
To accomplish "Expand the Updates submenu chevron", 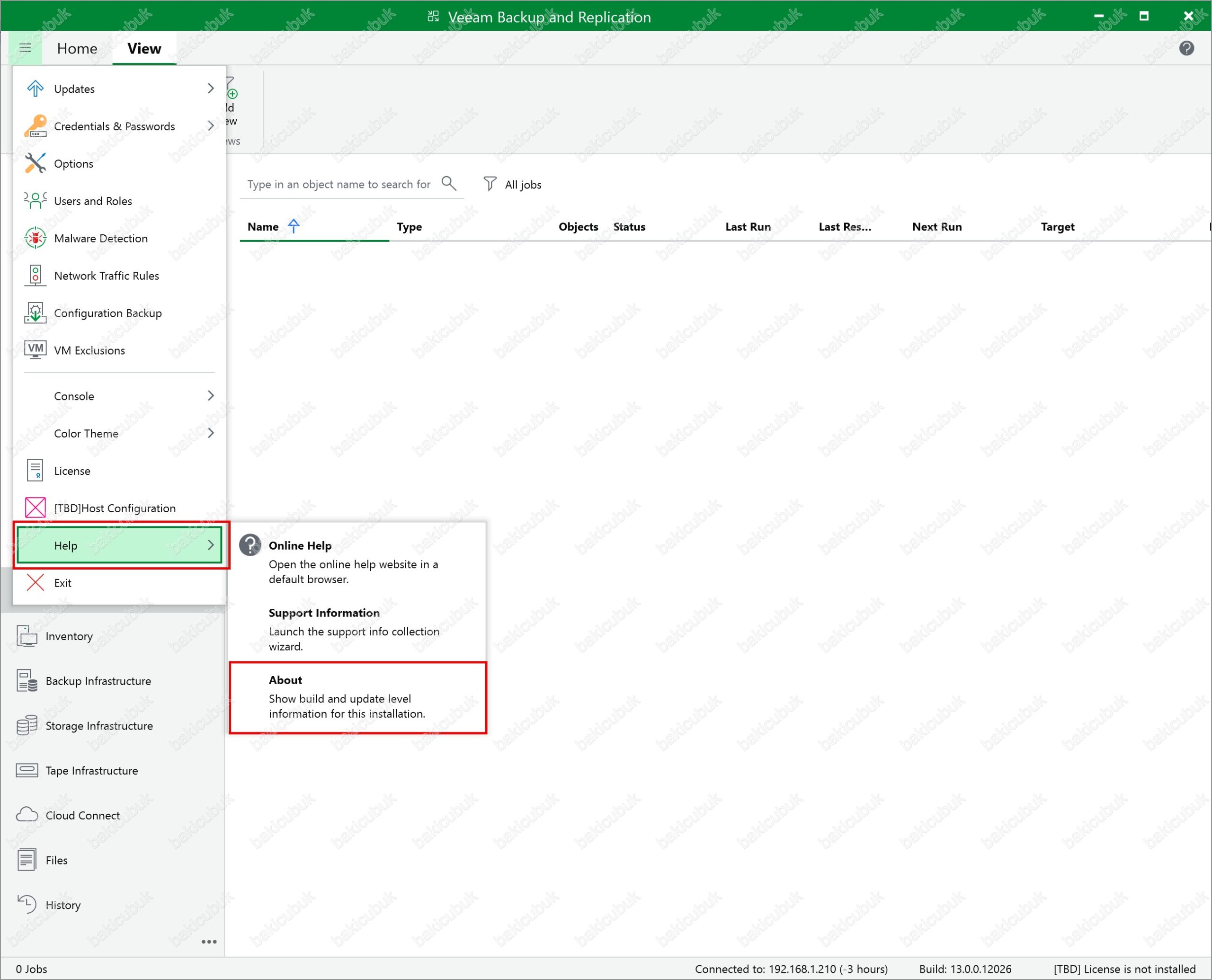I will click(211, 89).
